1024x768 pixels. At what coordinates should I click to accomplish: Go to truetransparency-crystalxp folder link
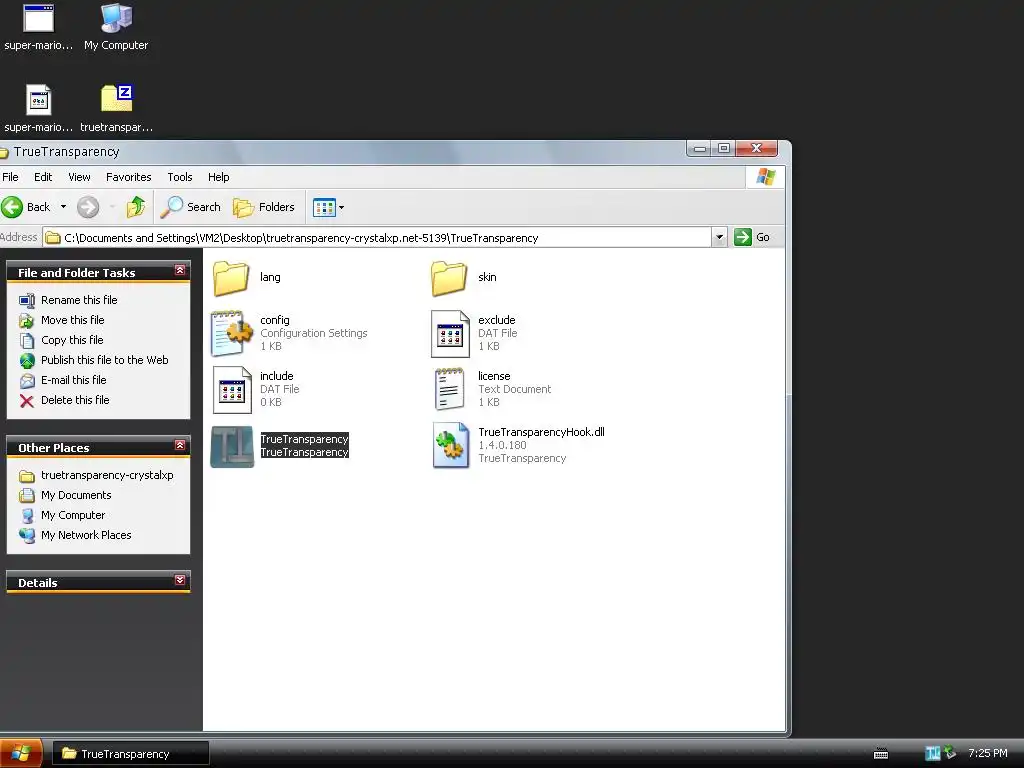(107, 475)
